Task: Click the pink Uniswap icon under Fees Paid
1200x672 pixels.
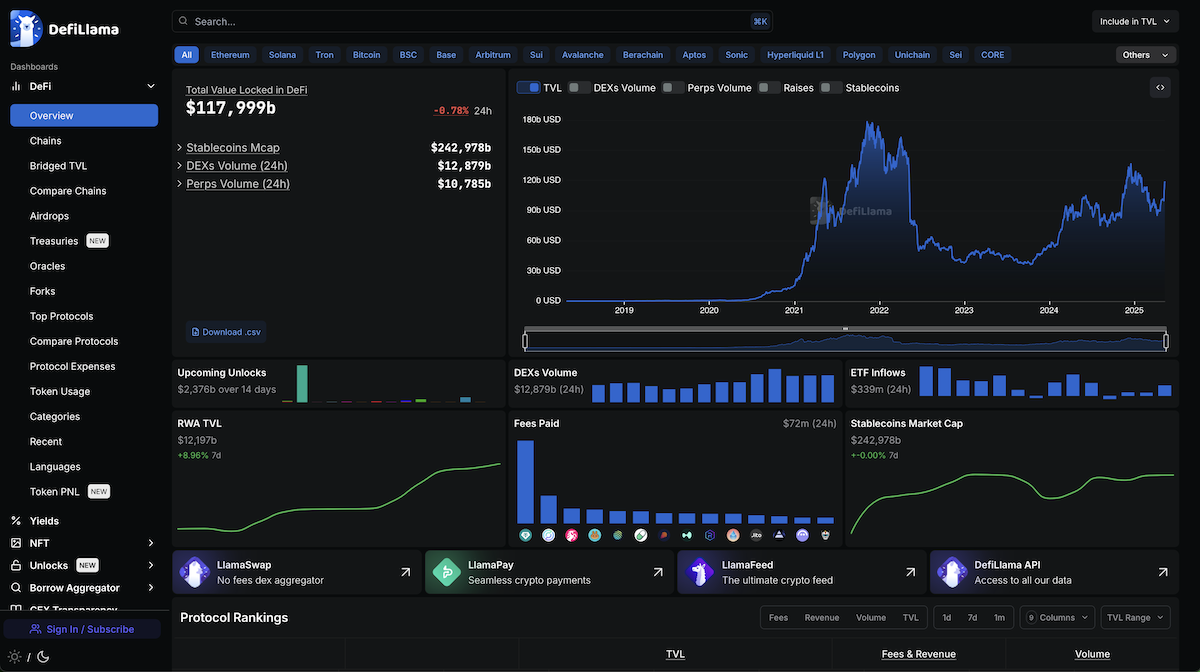Action: 571,536
